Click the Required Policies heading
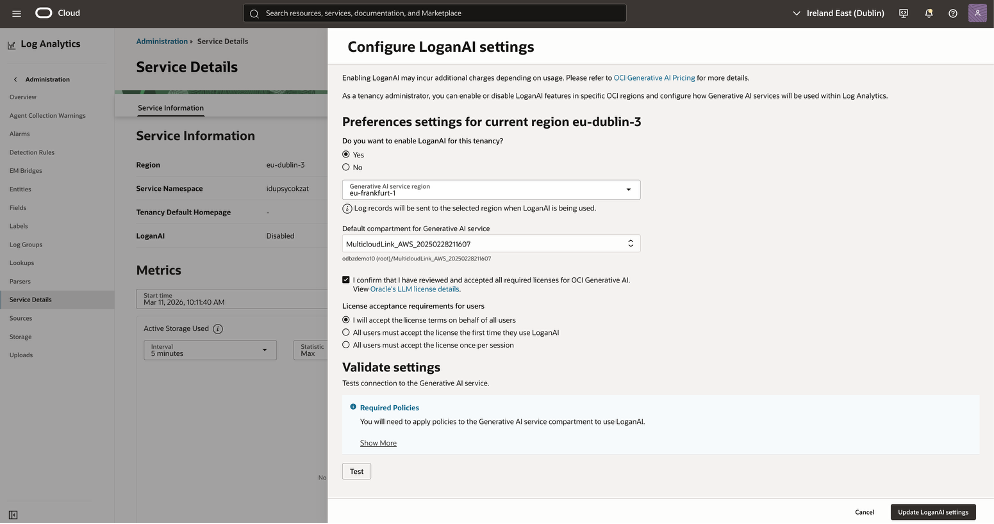Screen dimensions: 994x524 pyautogui.click(x=389, y=407)
